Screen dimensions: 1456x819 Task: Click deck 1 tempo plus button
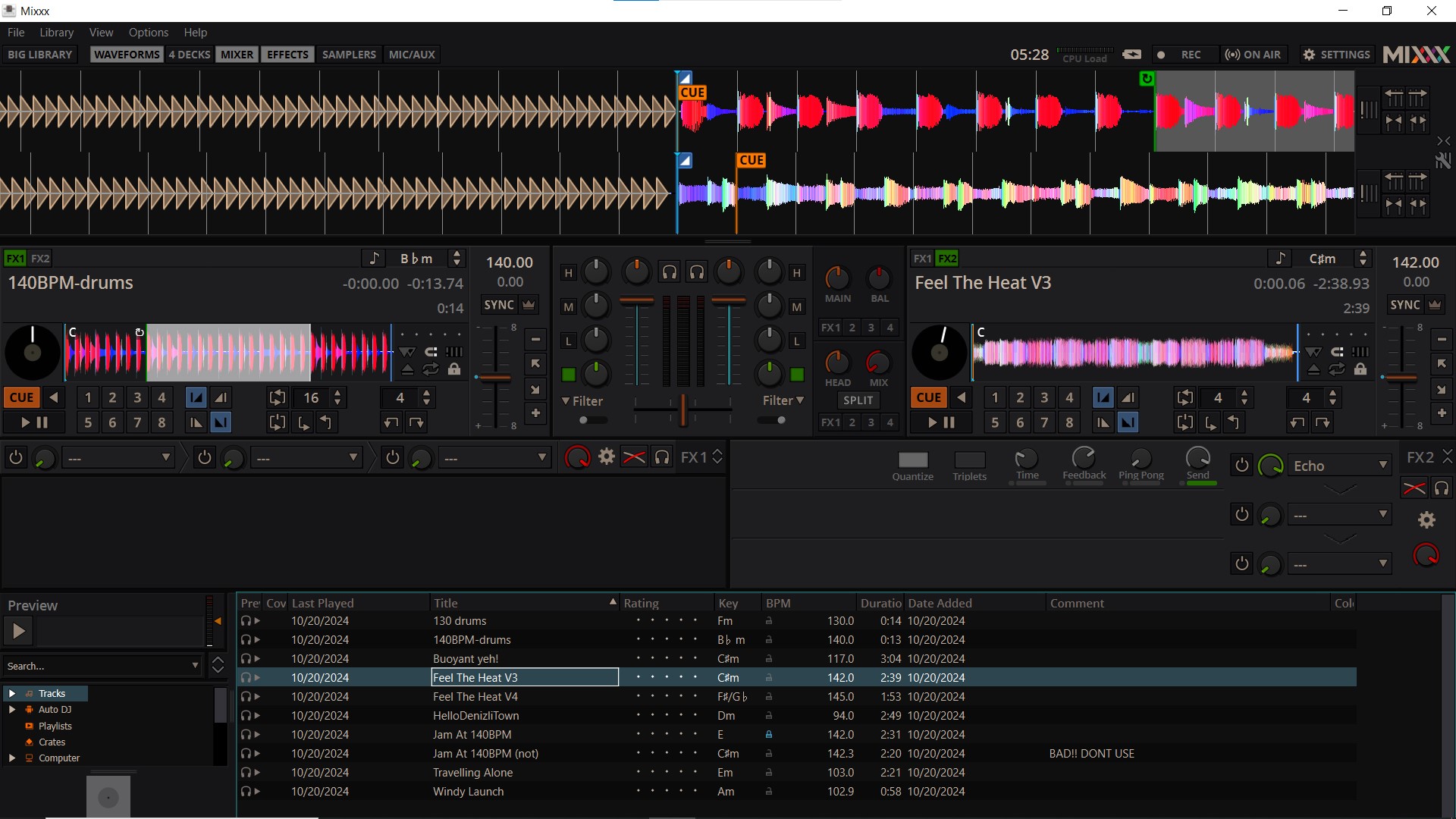click(x=535, y=413)
